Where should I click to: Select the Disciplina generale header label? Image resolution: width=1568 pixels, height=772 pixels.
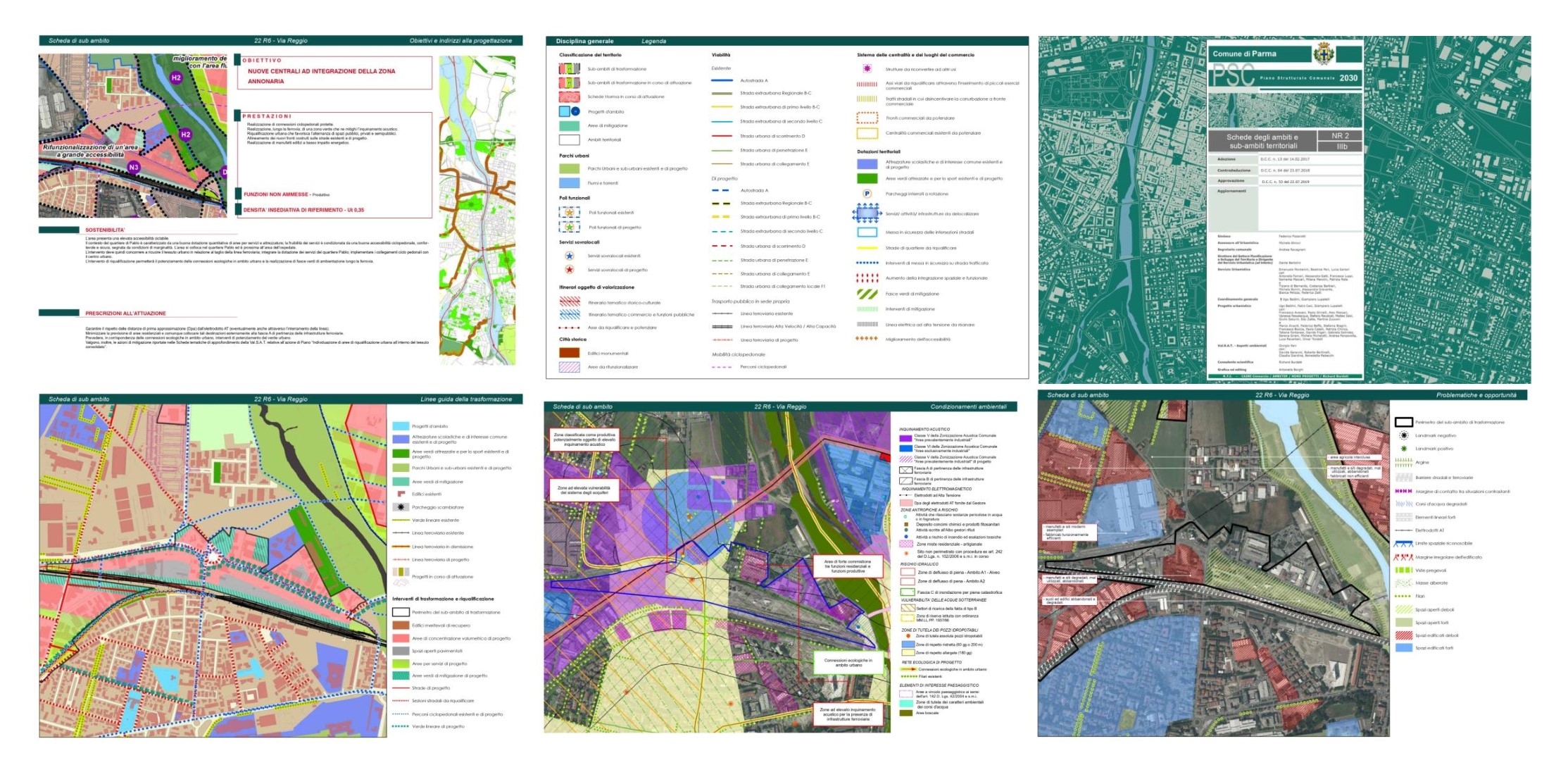tap(584, 41)
